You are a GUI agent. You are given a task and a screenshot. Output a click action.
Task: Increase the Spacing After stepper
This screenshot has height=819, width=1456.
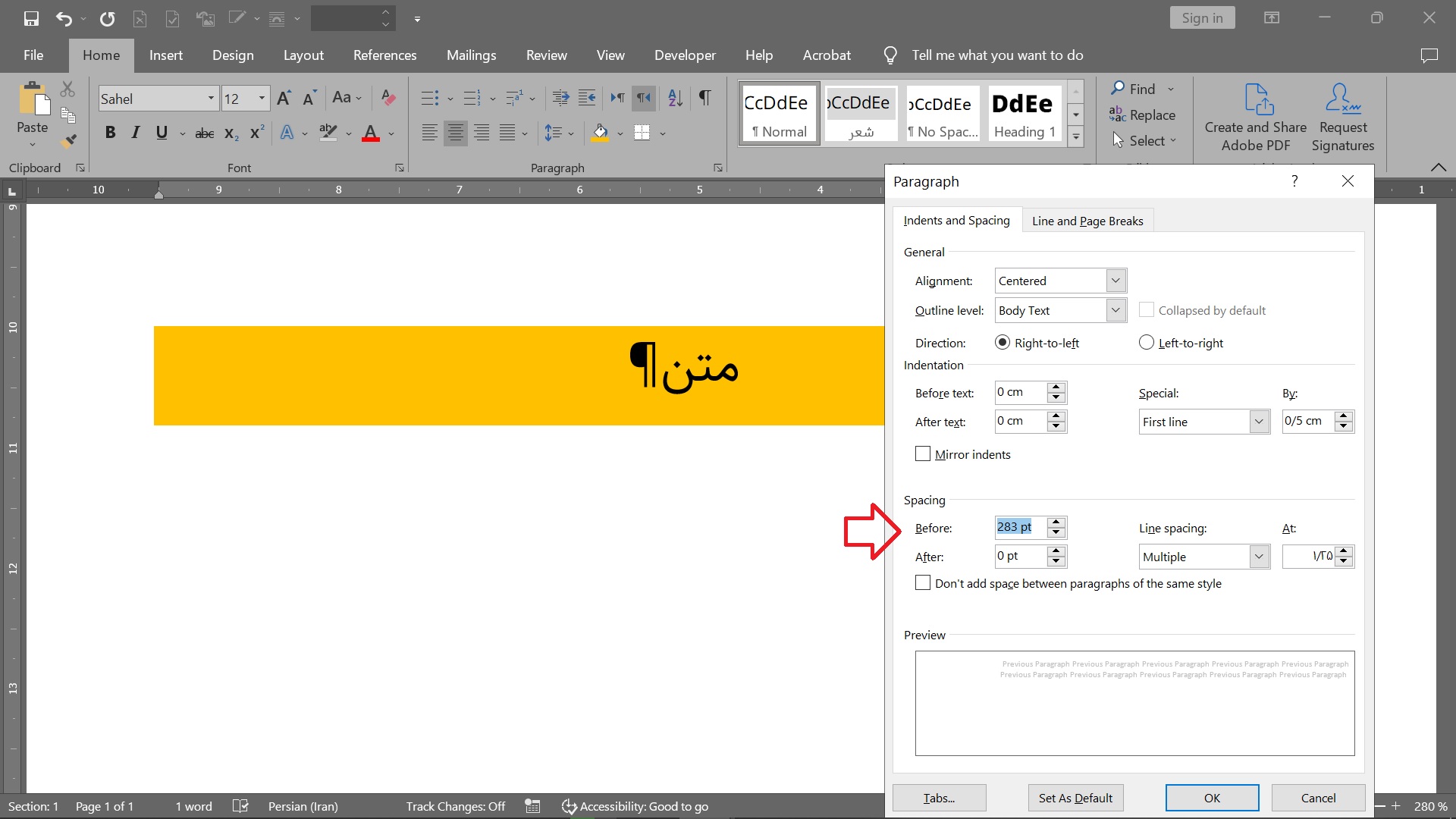[1056, 551]
